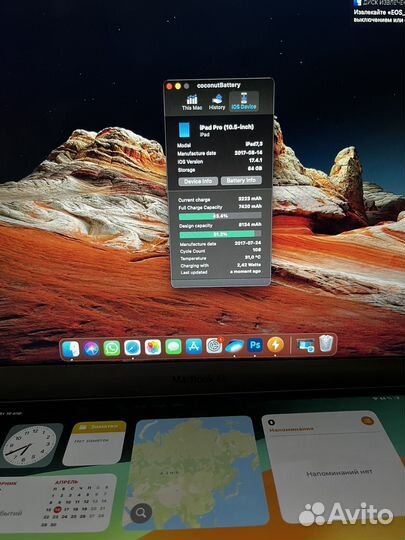Open Finder from the dock

[71, 349]
